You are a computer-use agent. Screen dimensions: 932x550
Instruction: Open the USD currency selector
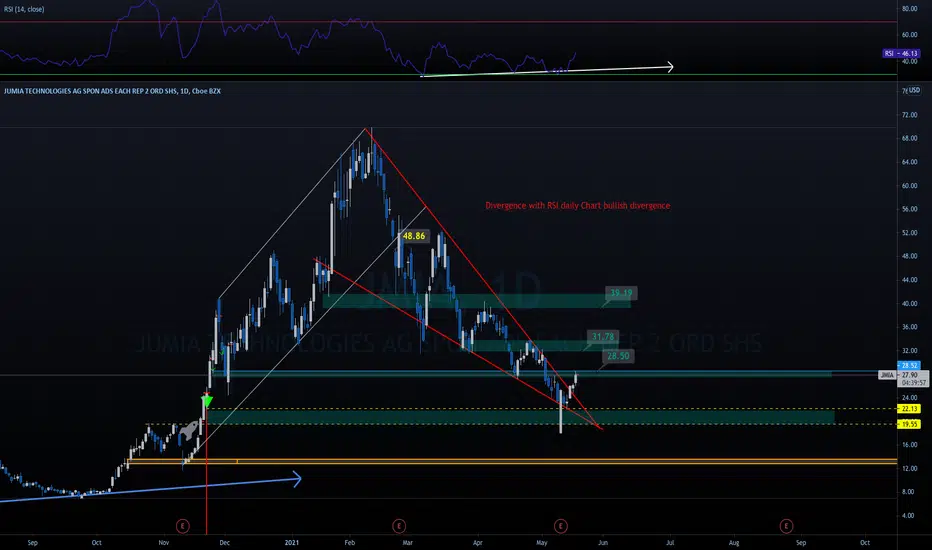click(914, 90)
